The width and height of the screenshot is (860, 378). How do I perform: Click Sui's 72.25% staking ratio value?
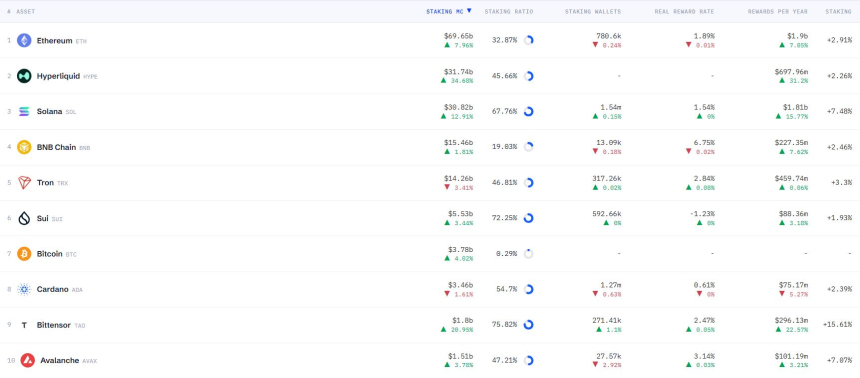click(504, 218)
